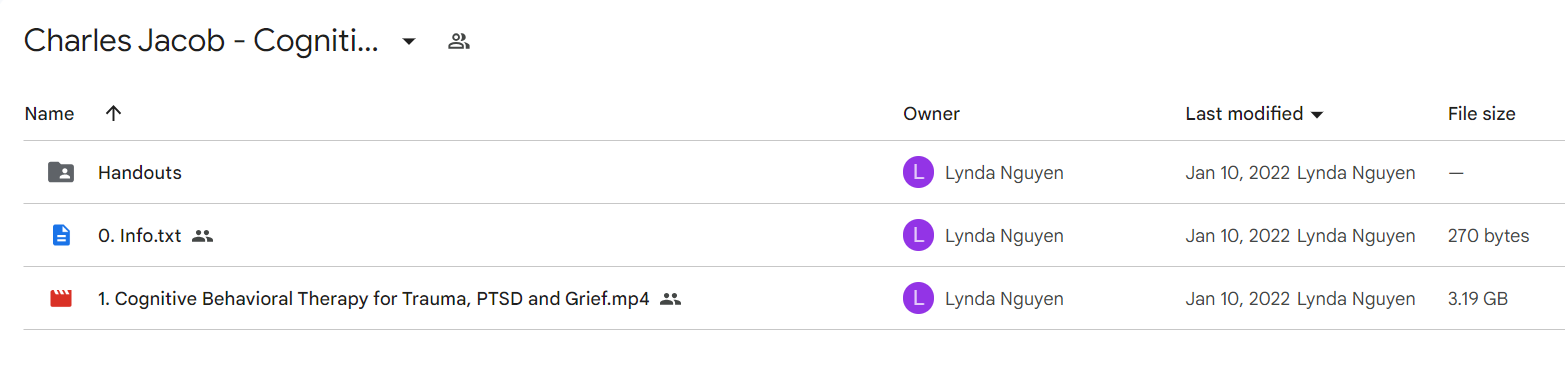Select the Handouts shared folder icon
1565x392 pixels.
click(61, 173)
